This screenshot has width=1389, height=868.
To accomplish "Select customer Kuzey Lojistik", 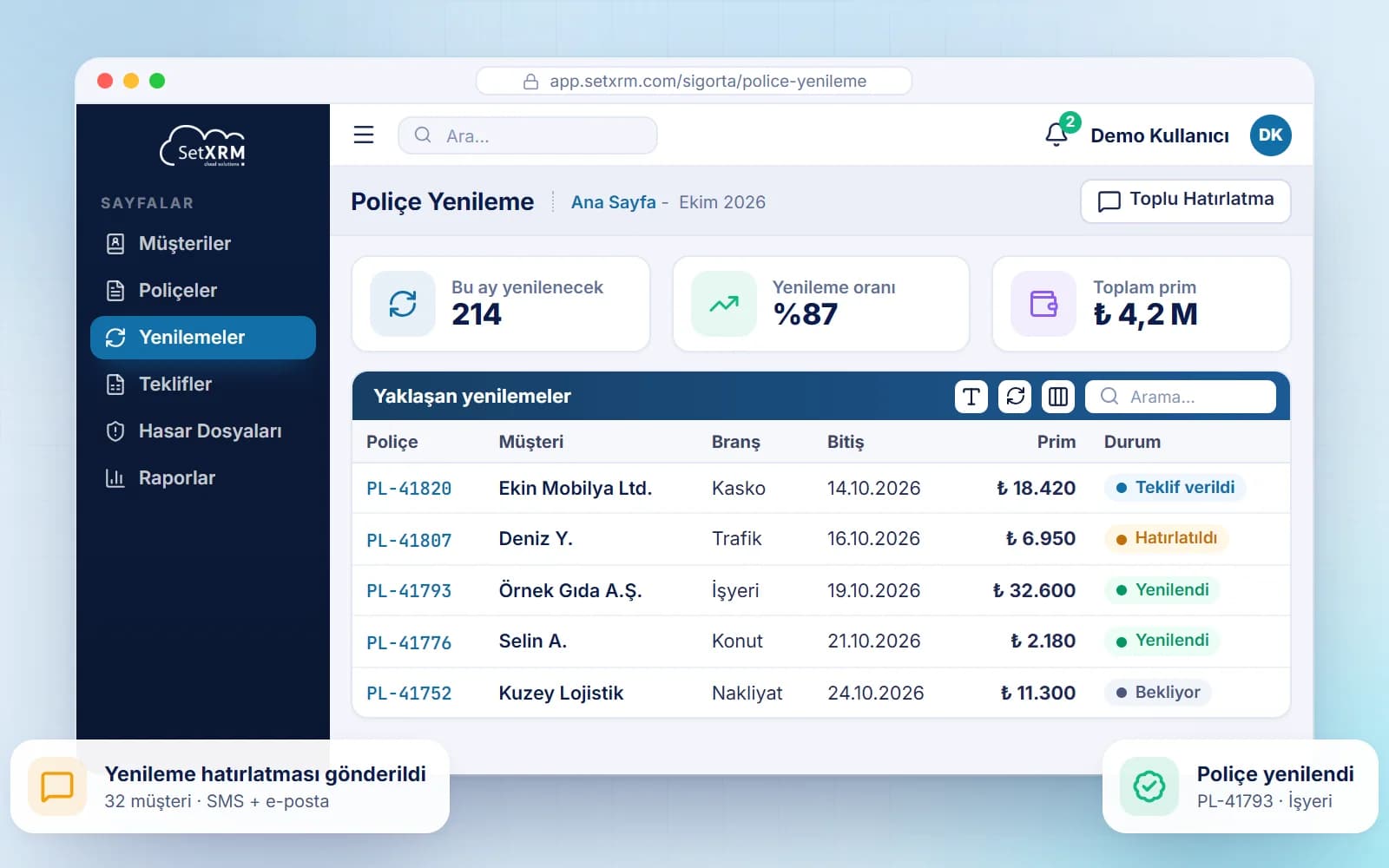I will tap(561, 693).
